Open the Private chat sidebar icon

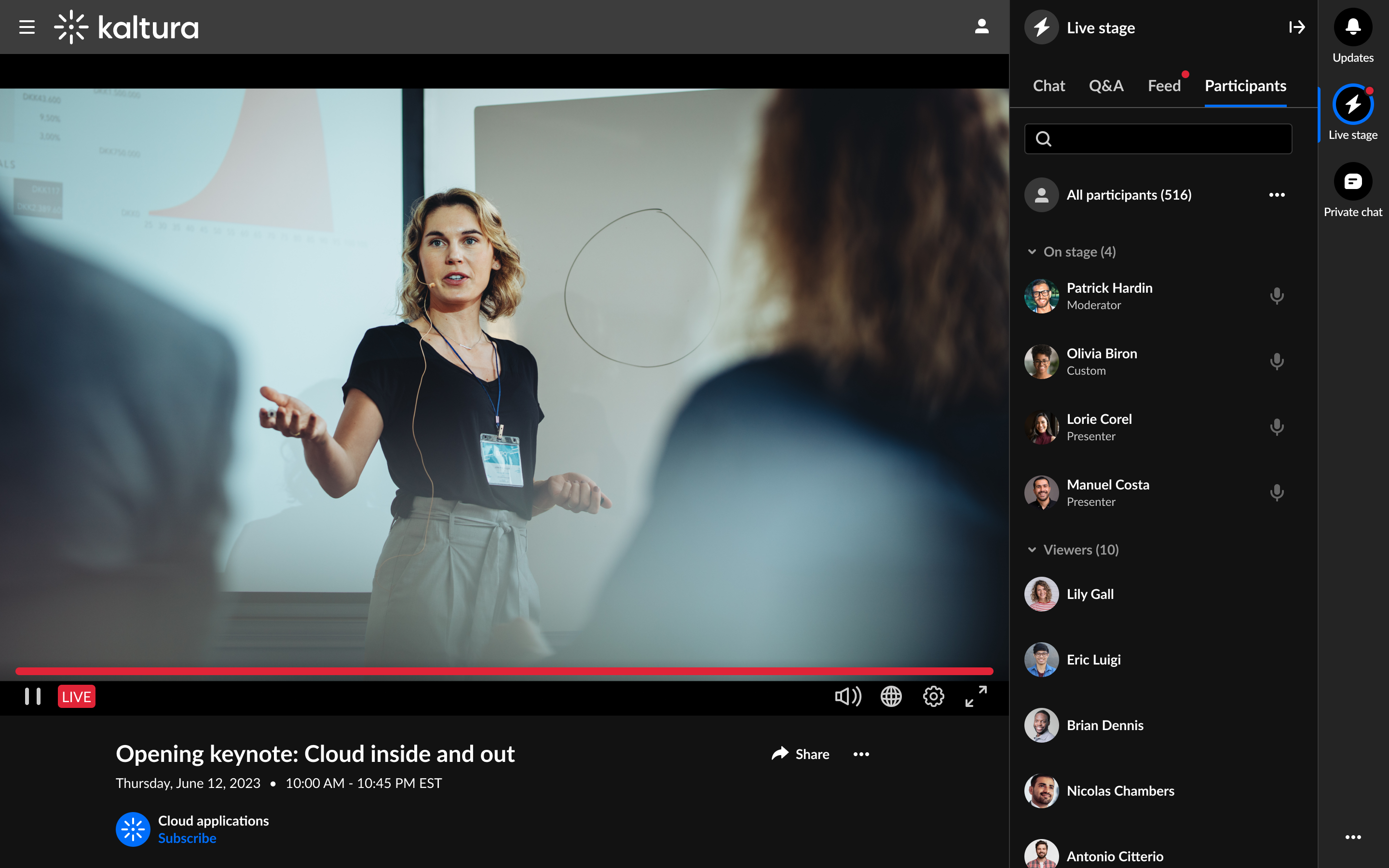click(x=1353, y=182)
